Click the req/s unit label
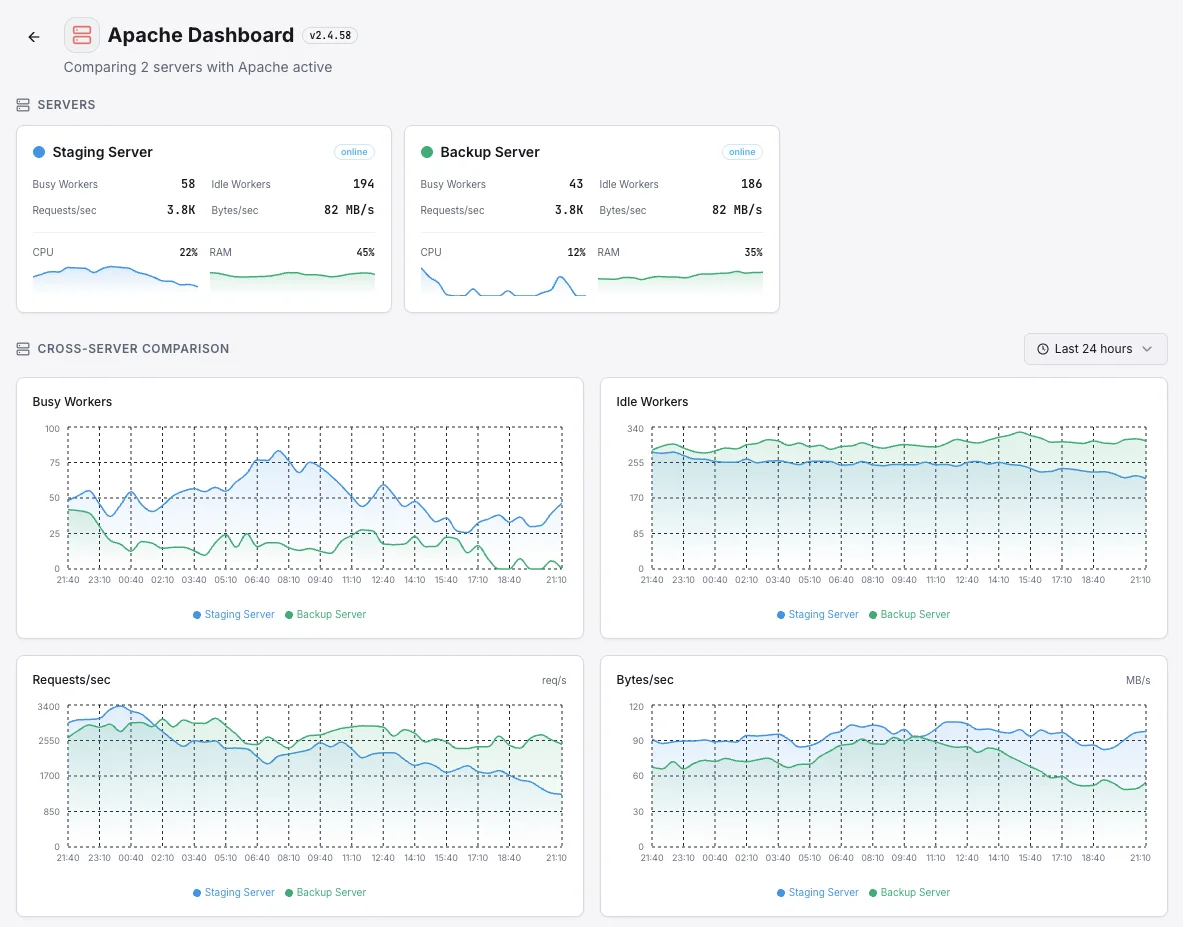Viewport: 1183px width, 927px height. pos(554,681)
